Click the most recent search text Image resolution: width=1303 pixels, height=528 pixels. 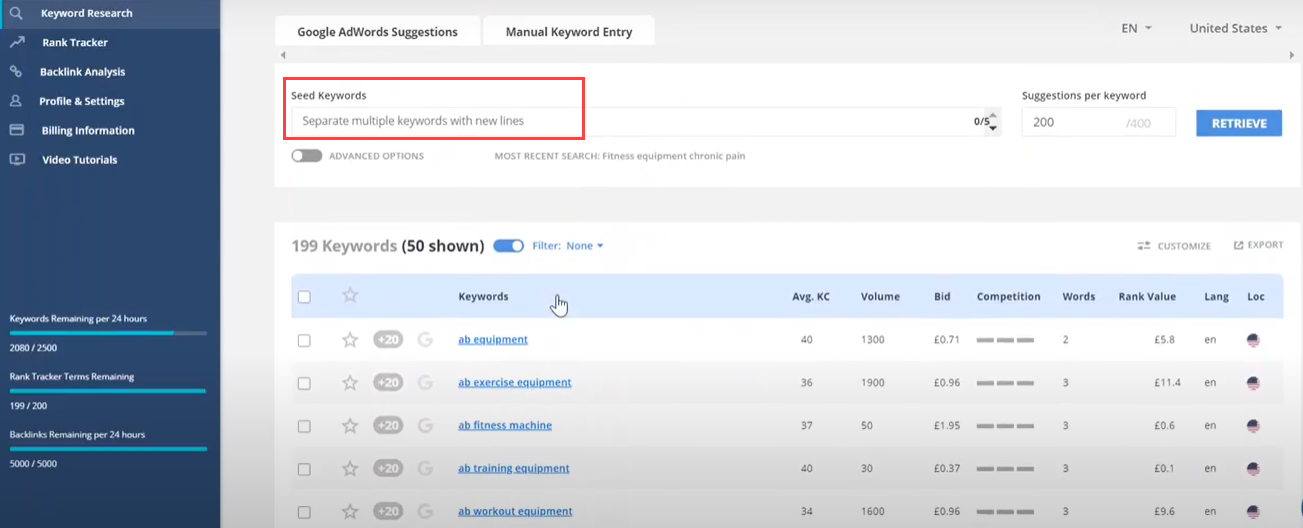pos(620,156)
